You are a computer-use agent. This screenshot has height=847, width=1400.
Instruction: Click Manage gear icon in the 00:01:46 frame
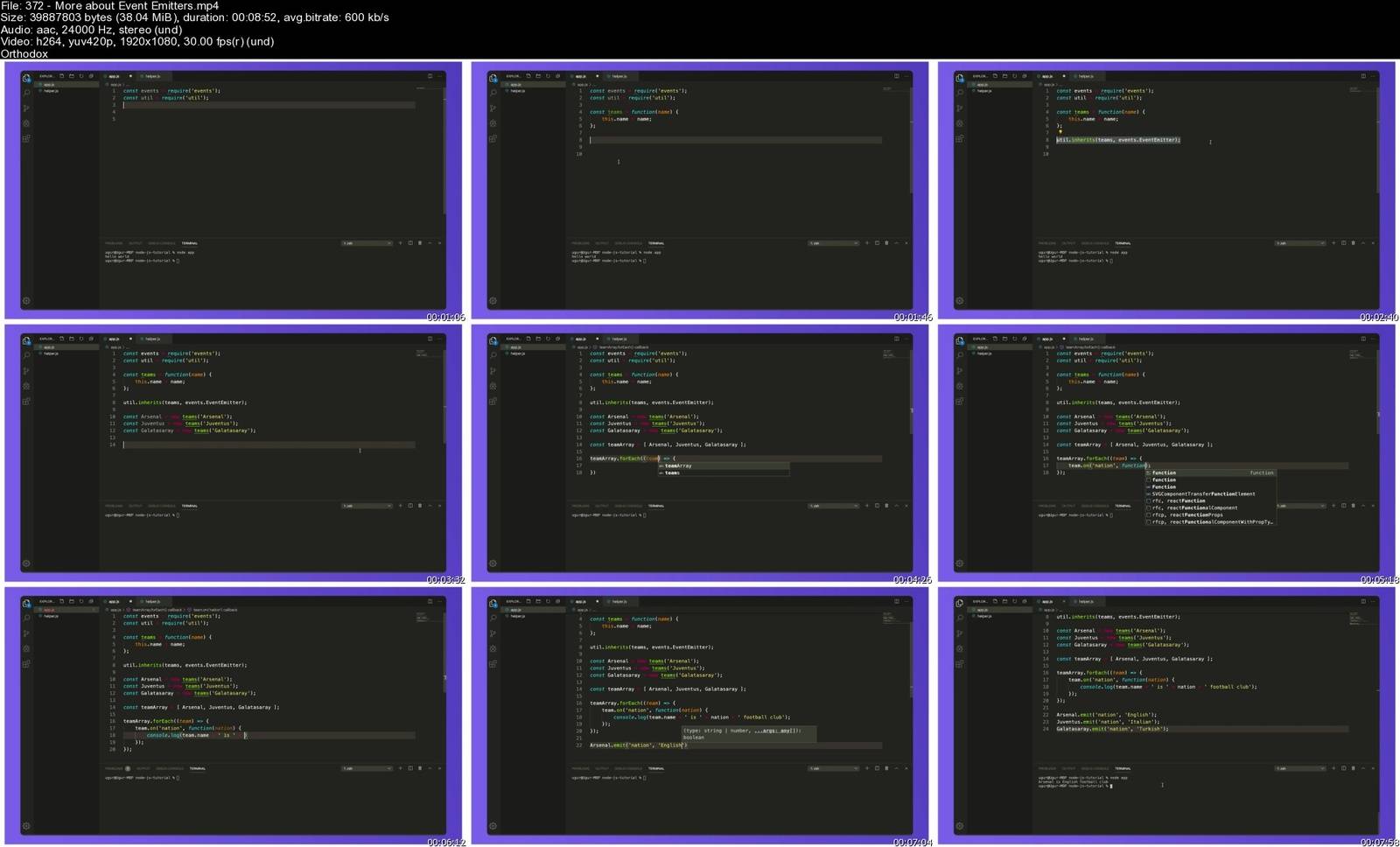click(x=493, y=301)
